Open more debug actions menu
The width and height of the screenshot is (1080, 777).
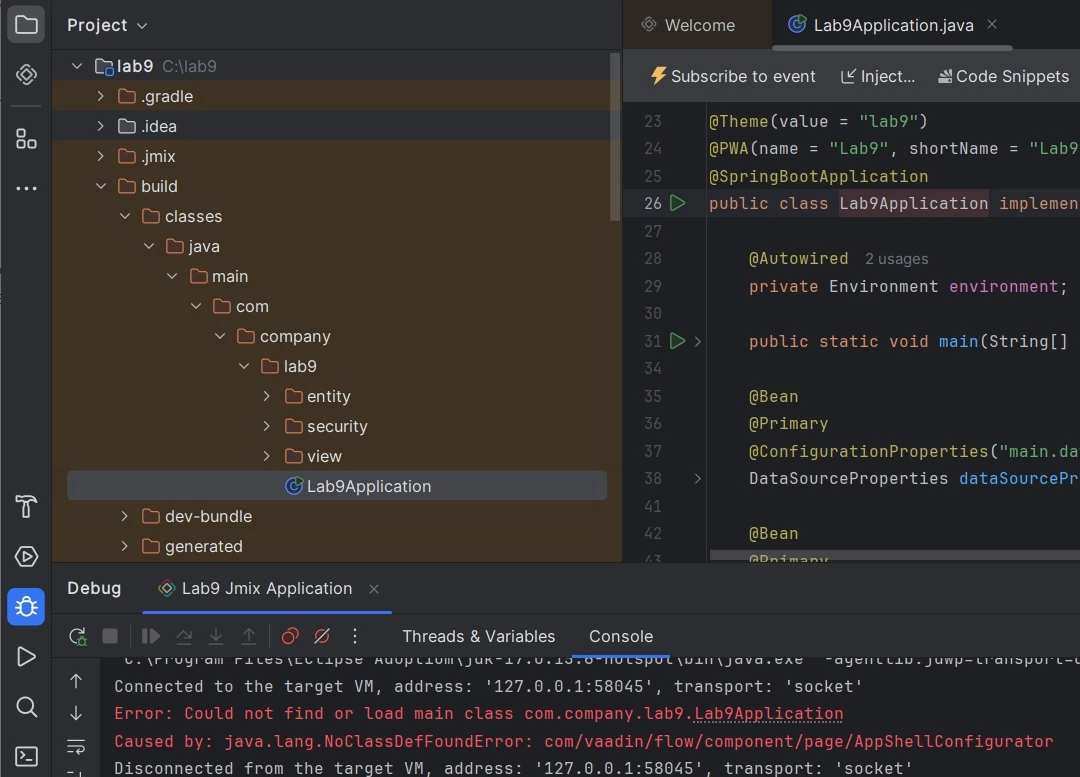(355, 636)
